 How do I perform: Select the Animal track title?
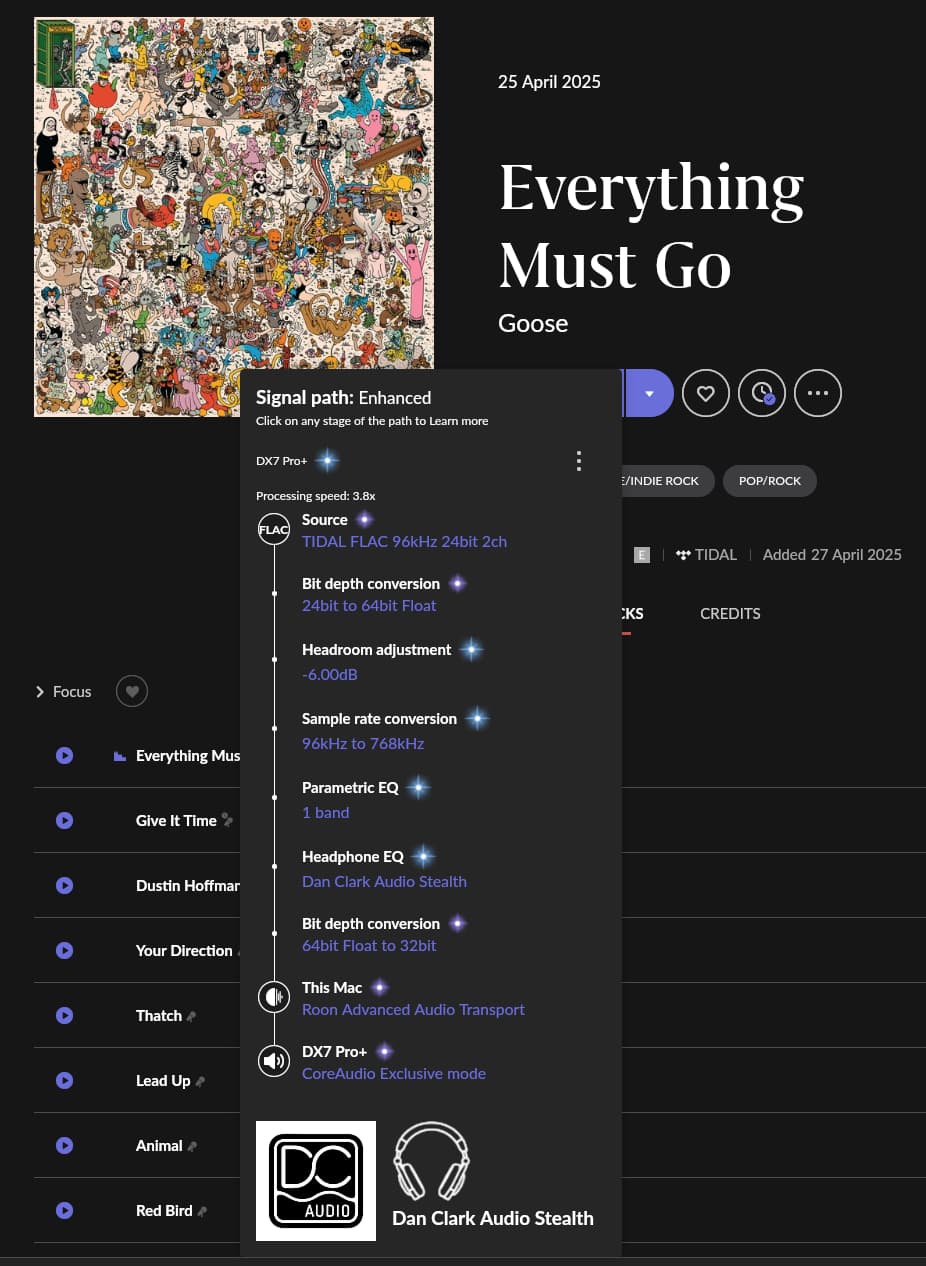[159, 1146]
